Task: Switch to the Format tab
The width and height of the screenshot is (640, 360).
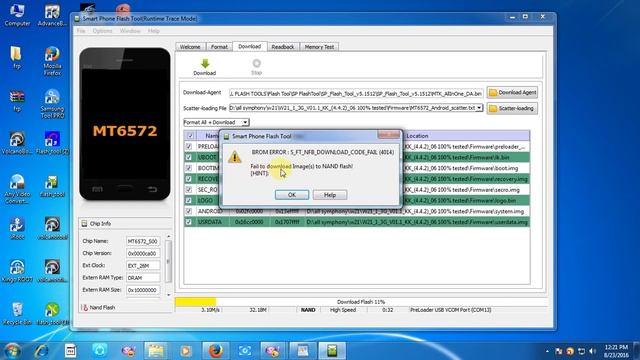Action: pos(219,47)
